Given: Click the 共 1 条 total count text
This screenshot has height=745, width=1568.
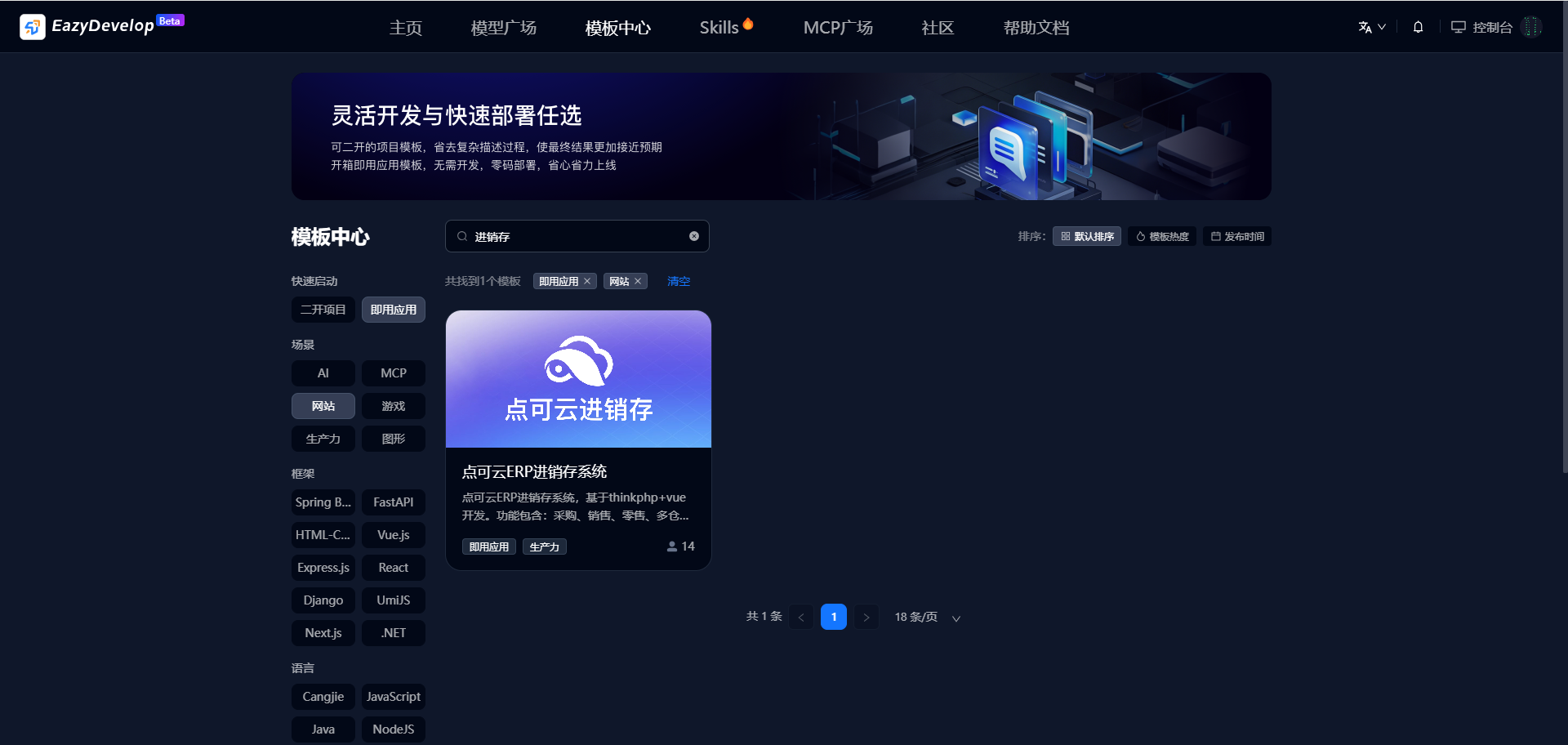Looking at the screenshot, I should [764, 616].
